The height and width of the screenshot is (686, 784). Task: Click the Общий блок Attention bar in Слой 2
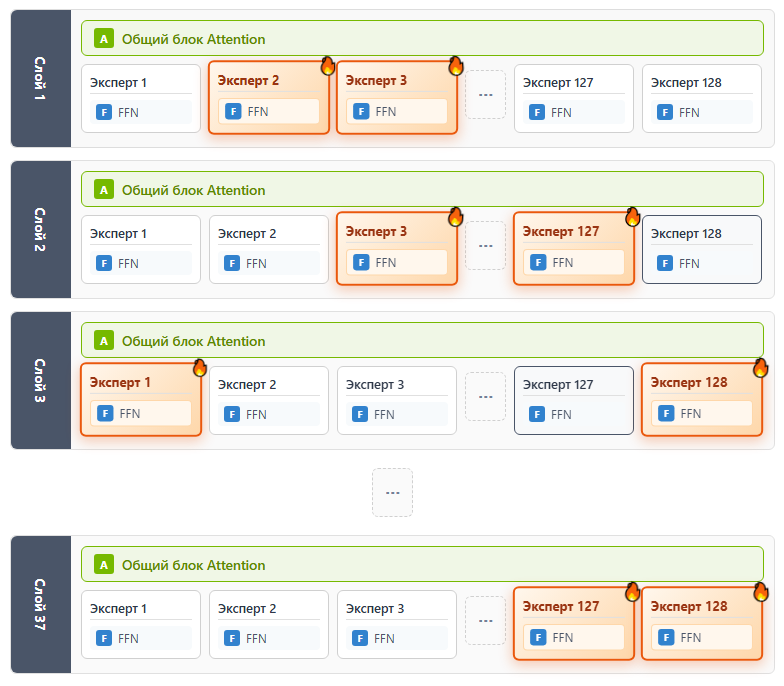(422, 189)
